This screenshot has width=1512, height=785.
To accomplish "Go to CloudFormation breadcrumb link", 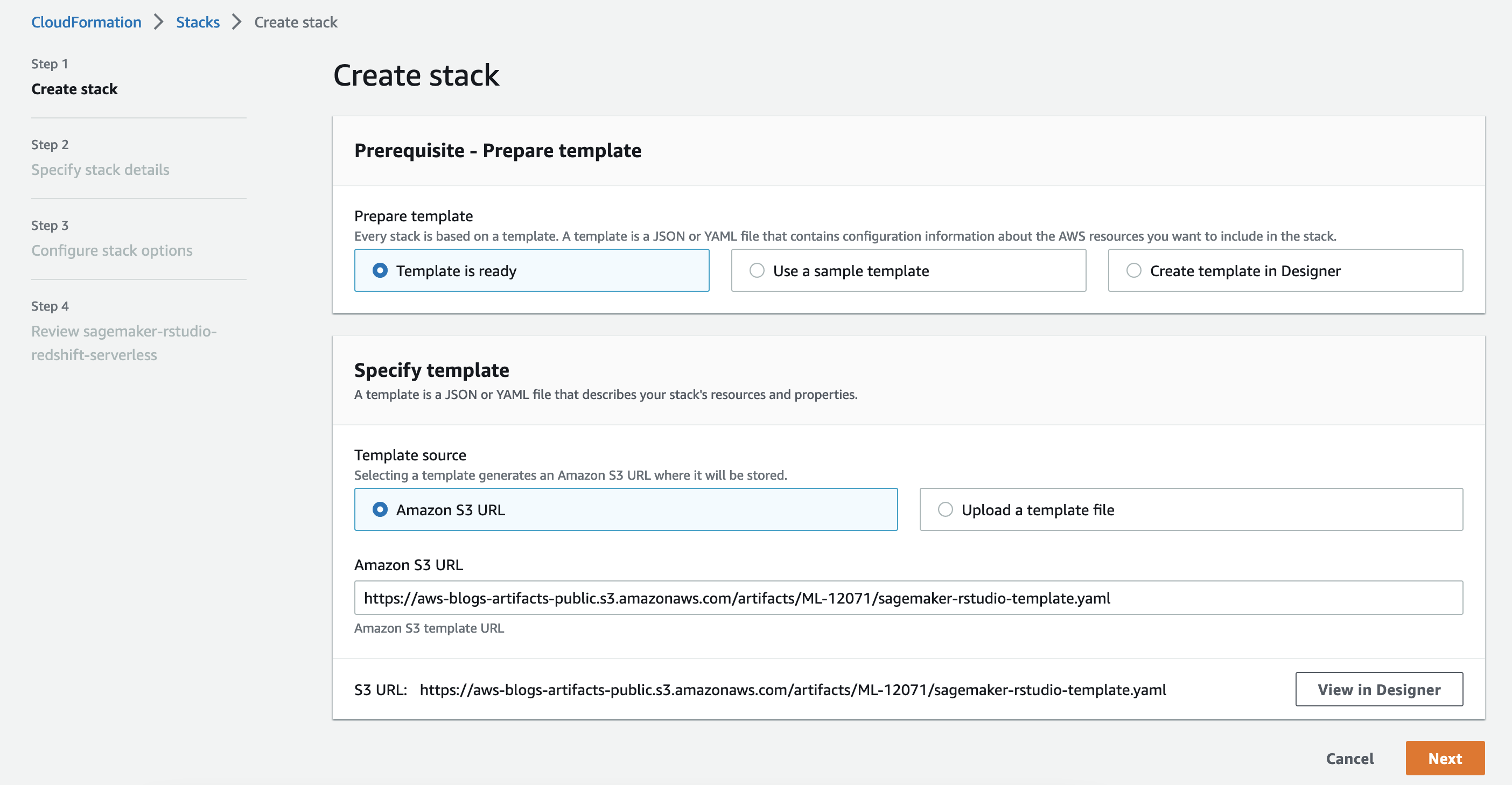I will pos(86,22).
